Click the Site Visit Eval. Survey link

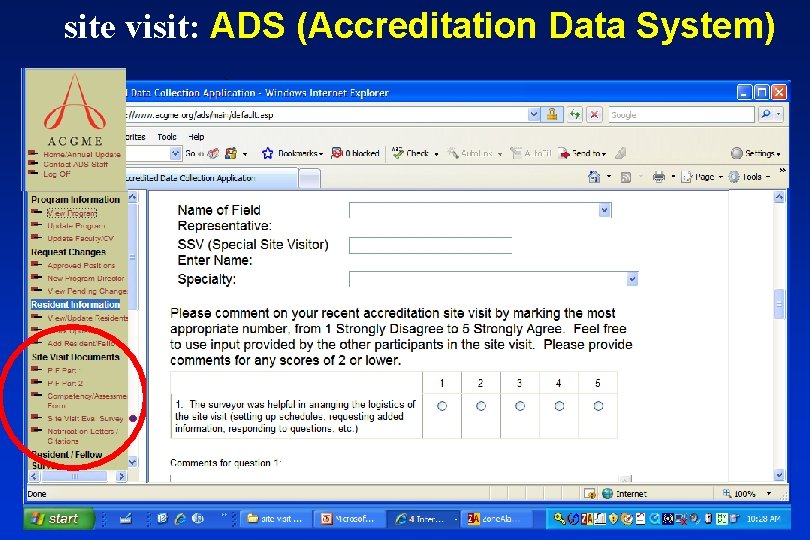click(x=85, y=419)
